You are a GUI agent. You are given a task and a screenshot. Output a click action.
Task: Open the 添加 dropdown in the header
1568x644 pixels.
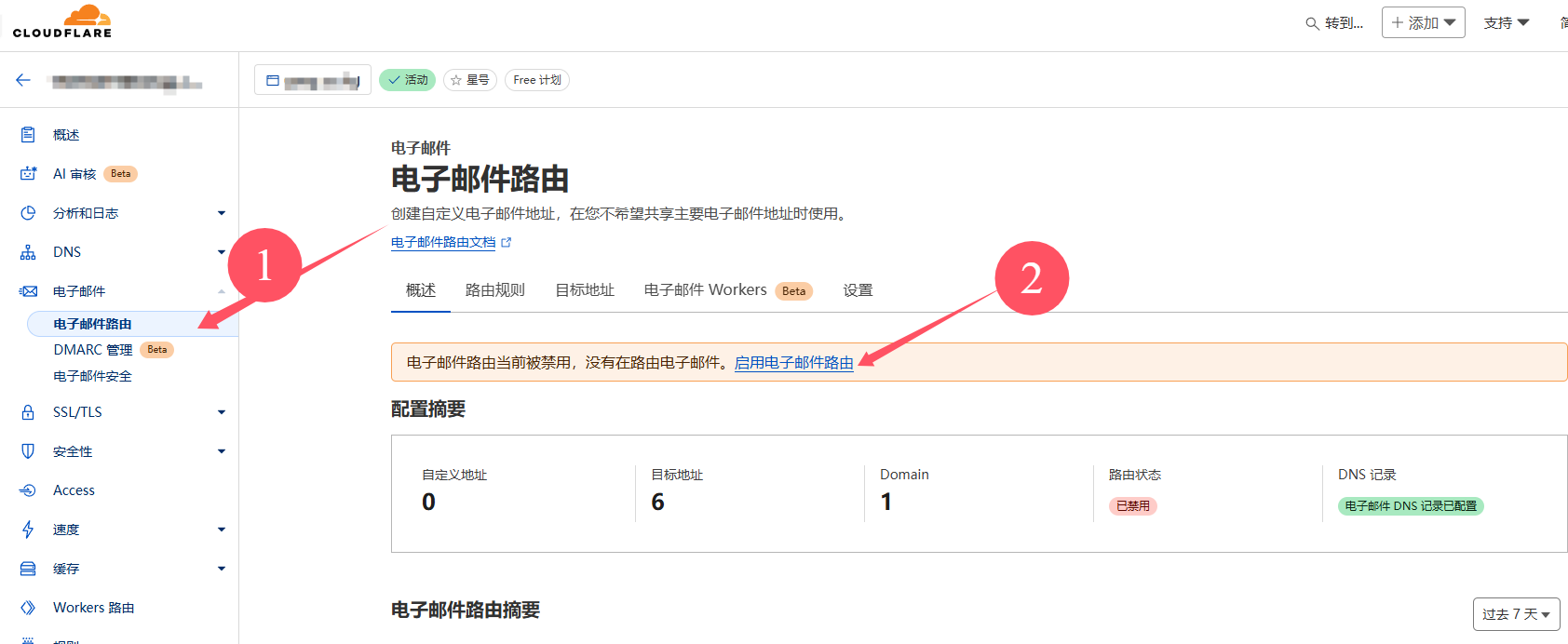[x=1424, y=22]
